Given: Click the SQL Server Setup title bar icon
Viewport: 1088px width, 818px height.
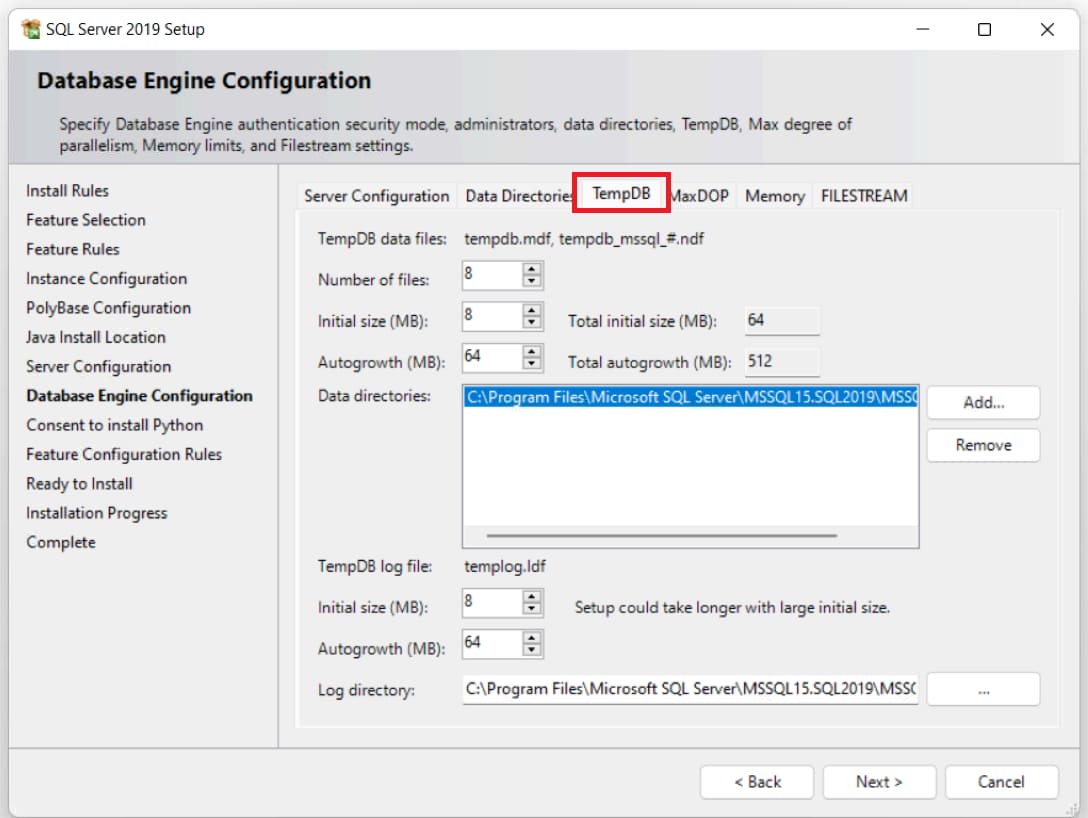Looking at the screenshot, I should pos(30,29).
